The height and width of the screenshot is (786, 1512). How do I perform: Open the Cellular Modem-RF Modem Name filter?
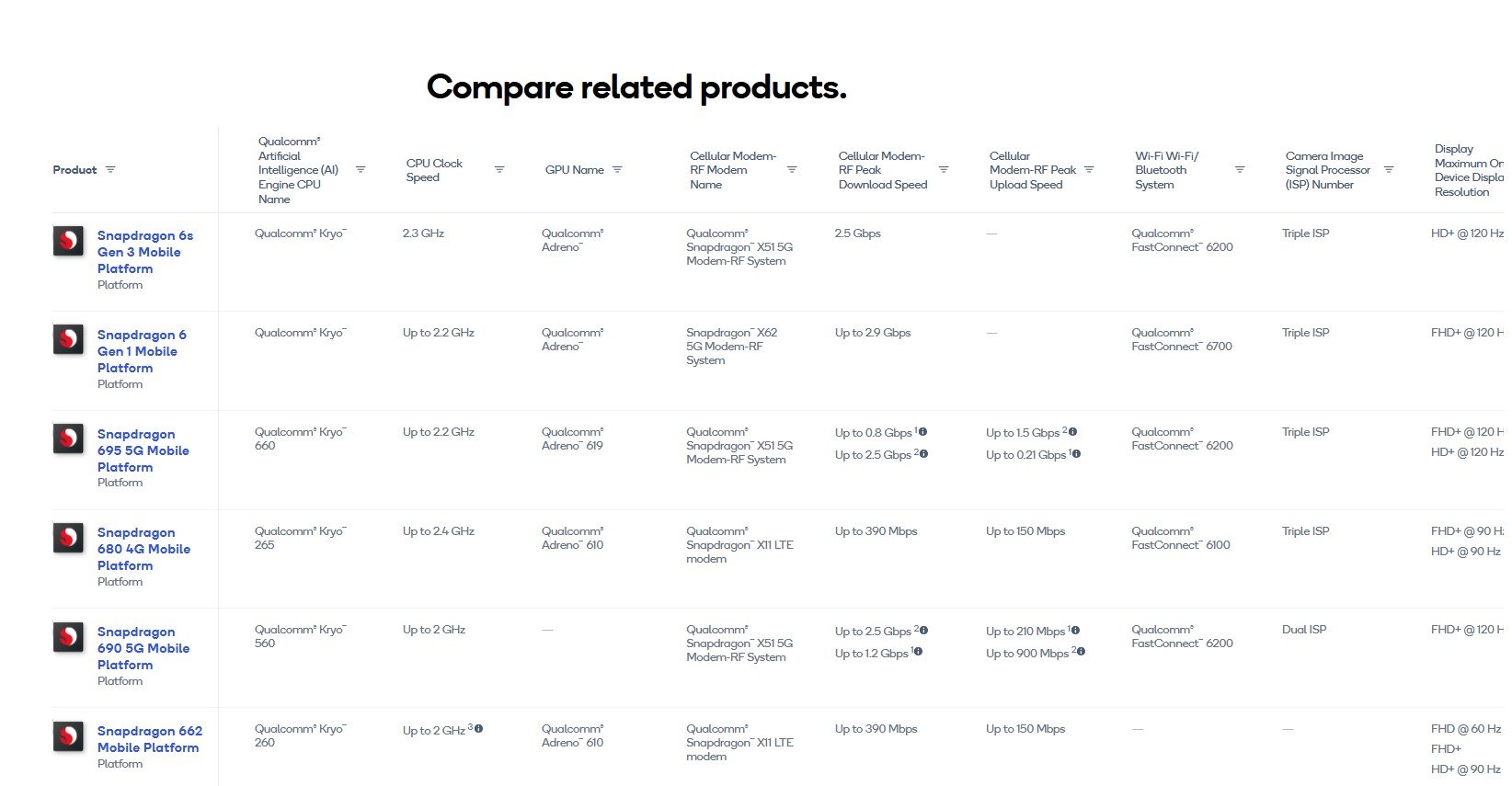coord(792,170)
